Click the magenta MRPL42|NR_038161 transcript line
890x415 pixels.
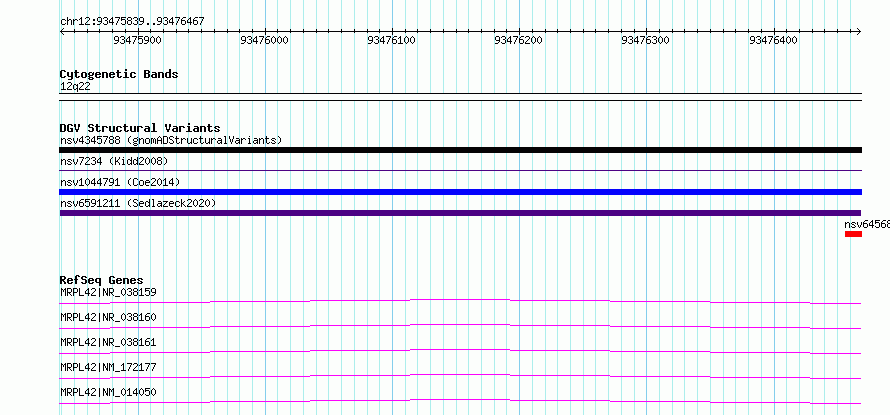point(460,351)
